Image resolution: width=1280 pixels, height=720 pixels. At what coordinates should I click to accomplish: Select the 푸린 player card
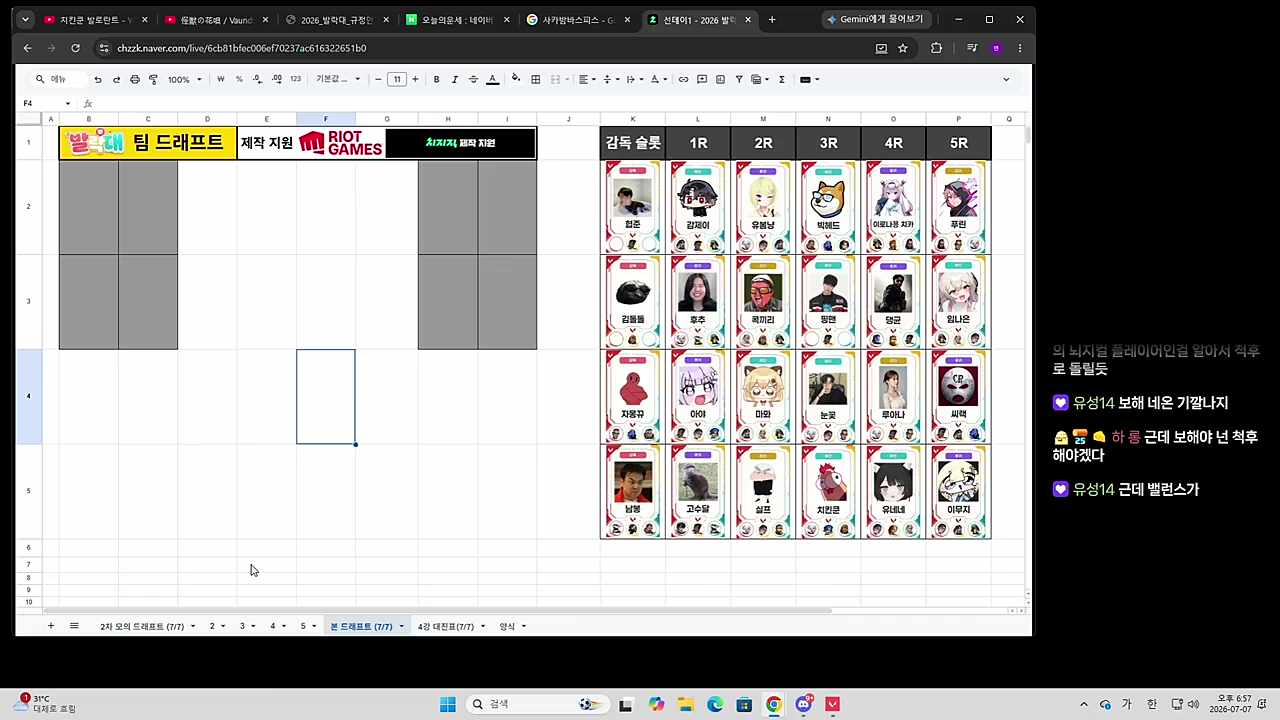pos(958,207)
